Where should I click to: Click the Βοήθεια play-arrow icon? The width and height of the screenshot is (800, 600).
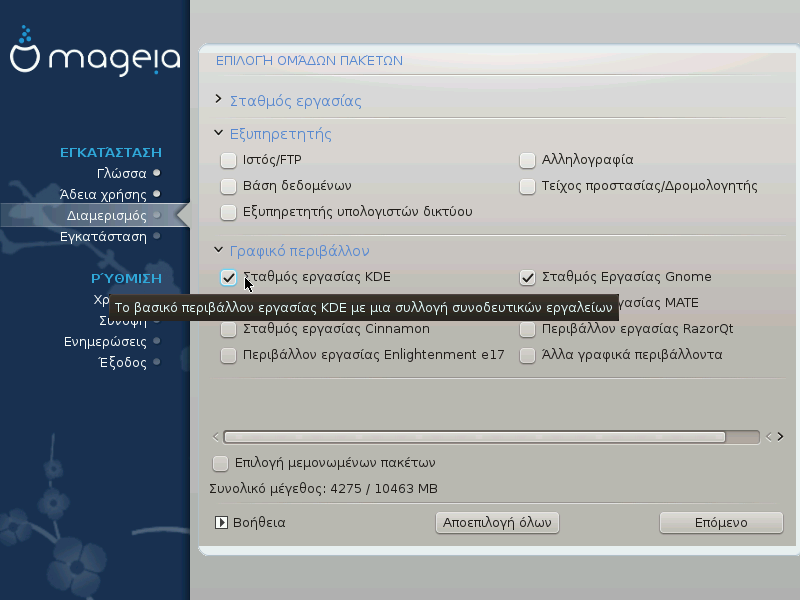pos(221,522)
